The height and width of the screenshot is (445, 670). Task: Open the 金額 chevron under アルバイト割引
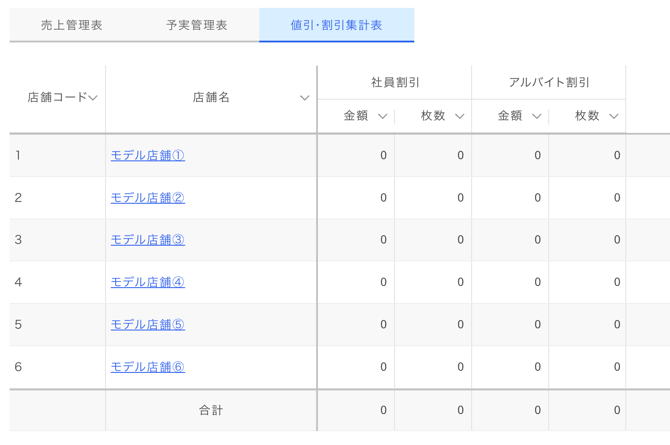(x=536, y=116)
